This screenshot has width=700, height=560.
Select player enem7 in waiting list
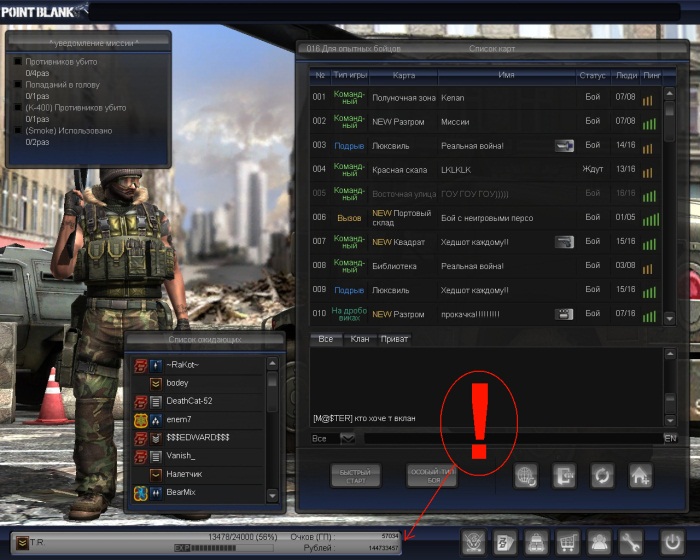click(198, 420)
